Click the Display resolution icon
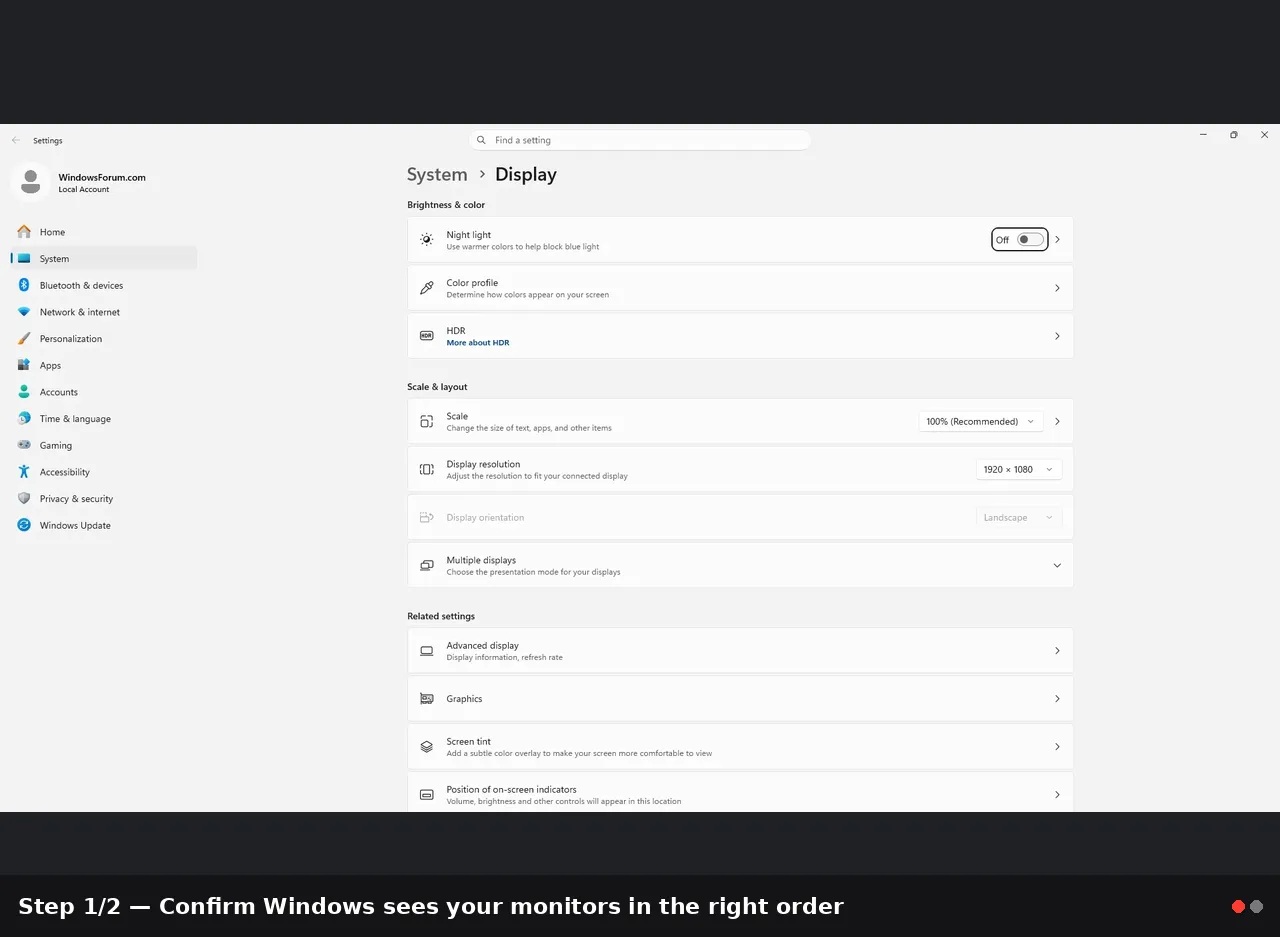Image resolution: width=1280 pixels, height=937 pixels. 427,469
